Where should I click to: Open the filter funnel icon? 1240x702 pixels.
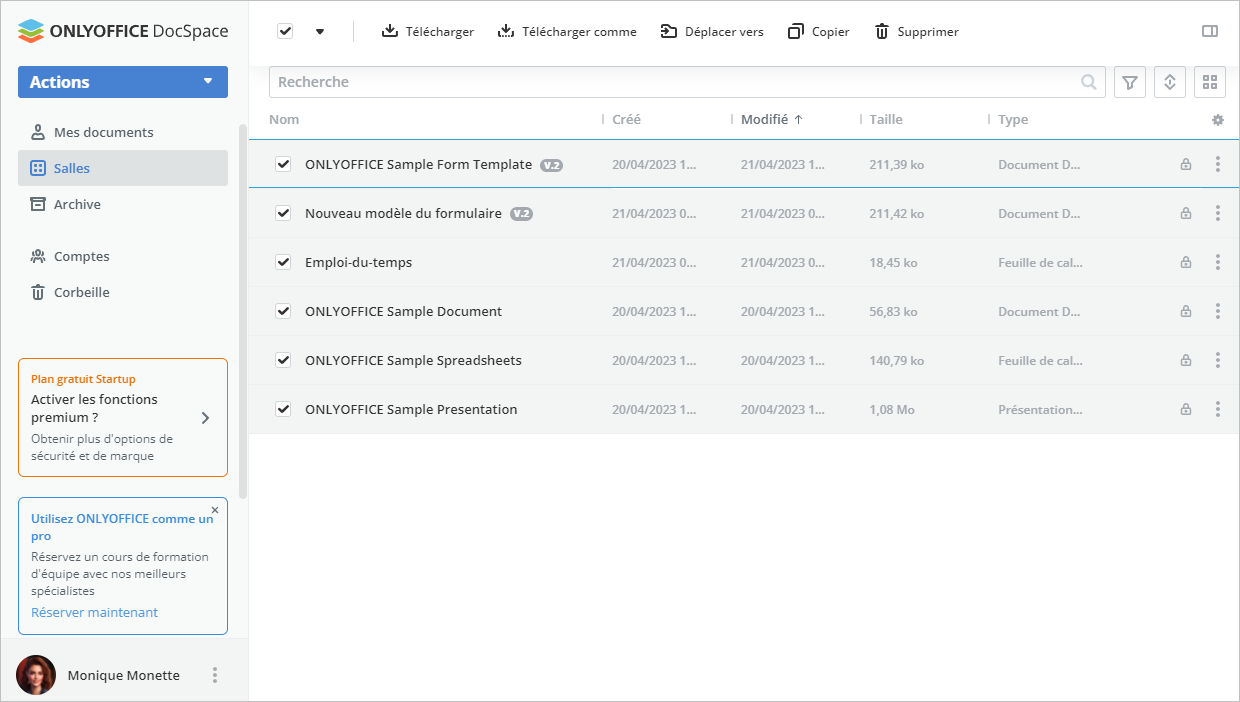pos(1130,82)
